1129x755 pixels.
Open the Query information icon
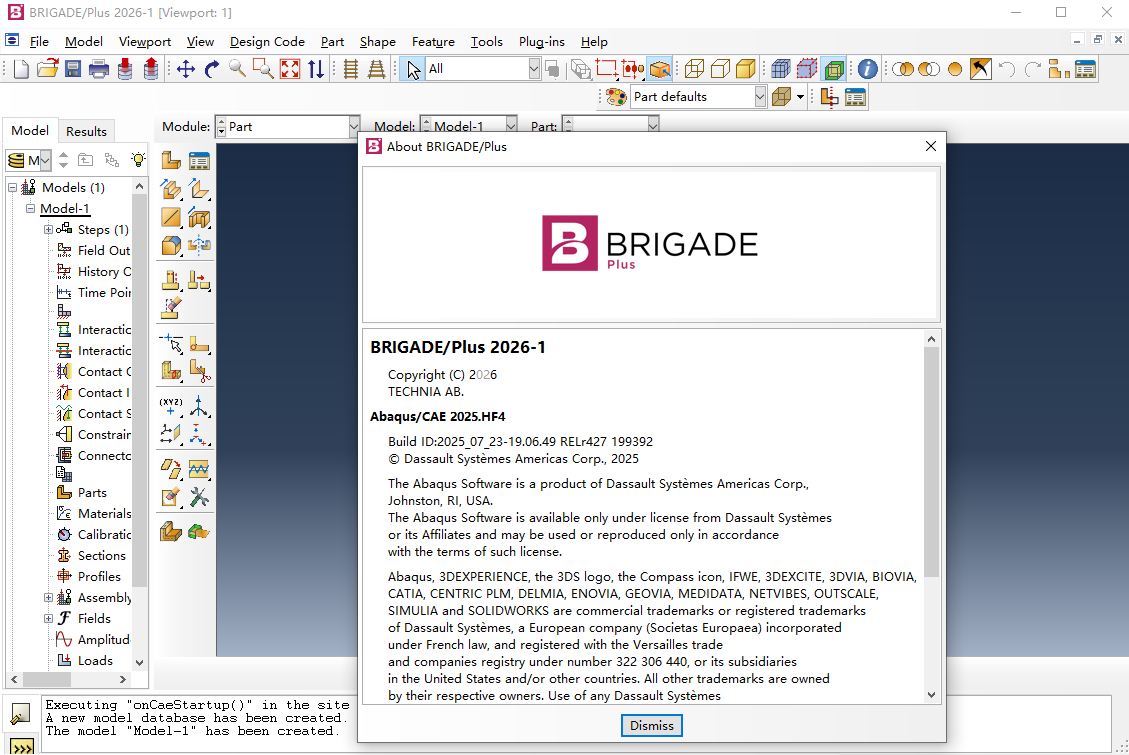[x=867, y=69]
